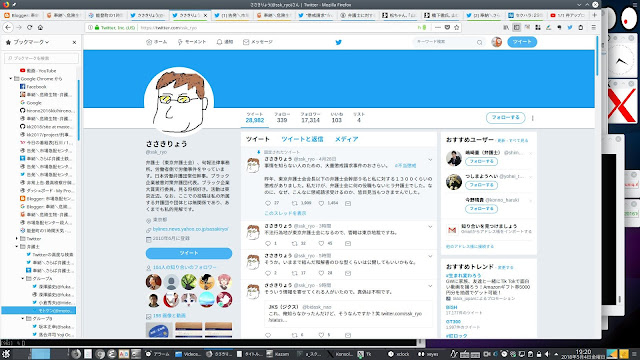Viewport: 640px width, 360px height.
Task: Reply to the pinned tweet
Action: (268, 203)
